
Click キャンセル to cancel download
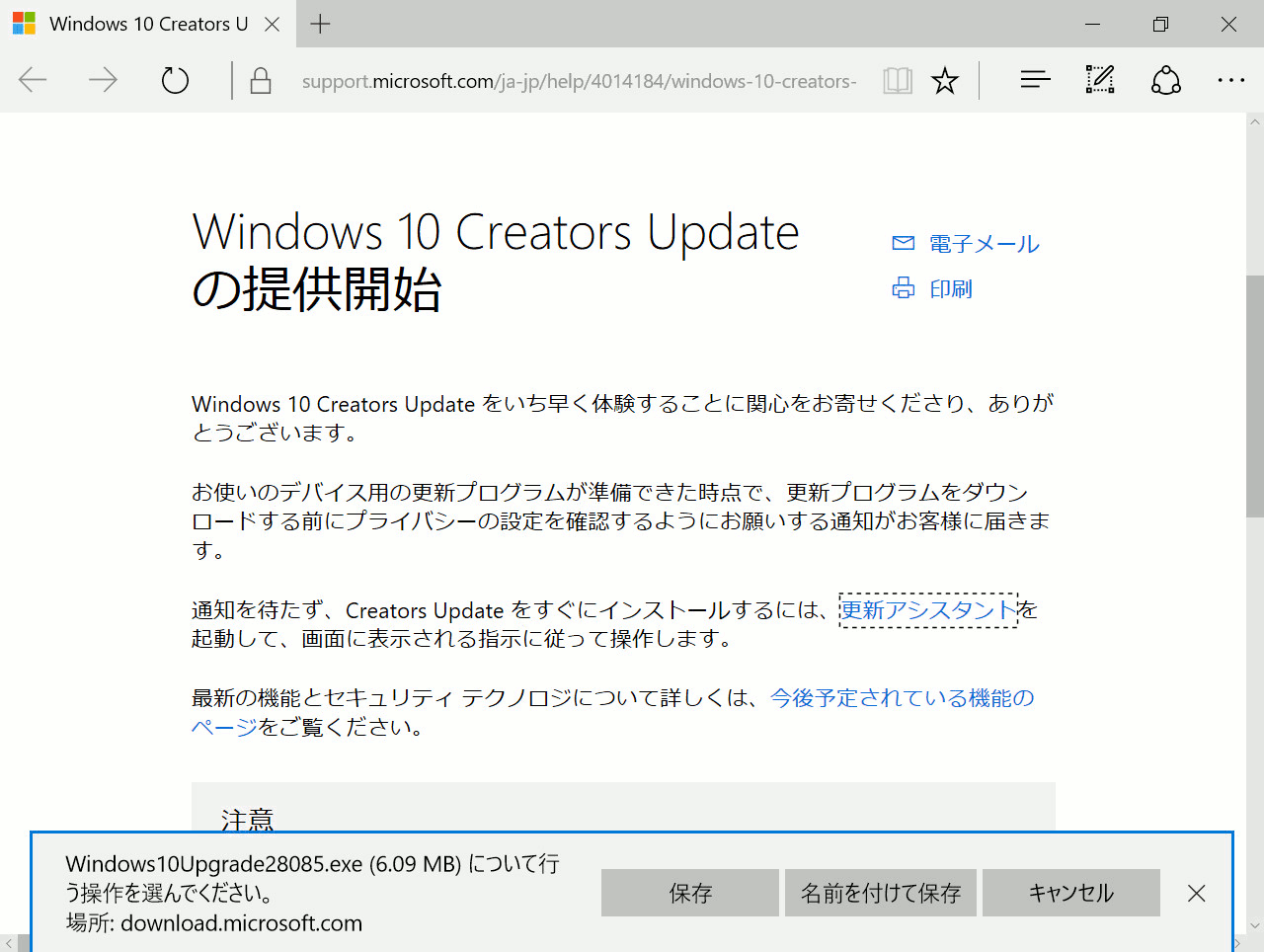tap(1071, 893)
